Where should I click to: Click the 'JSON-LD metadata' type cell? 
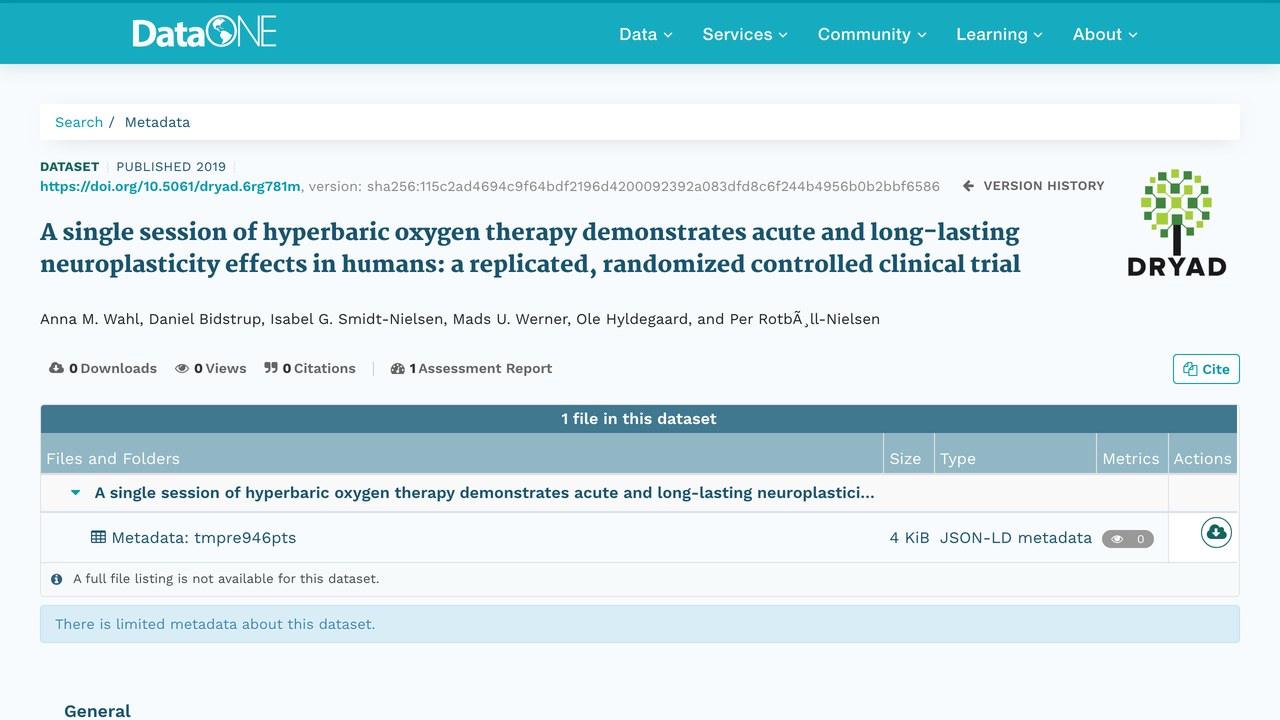(x=1016, y=537)
